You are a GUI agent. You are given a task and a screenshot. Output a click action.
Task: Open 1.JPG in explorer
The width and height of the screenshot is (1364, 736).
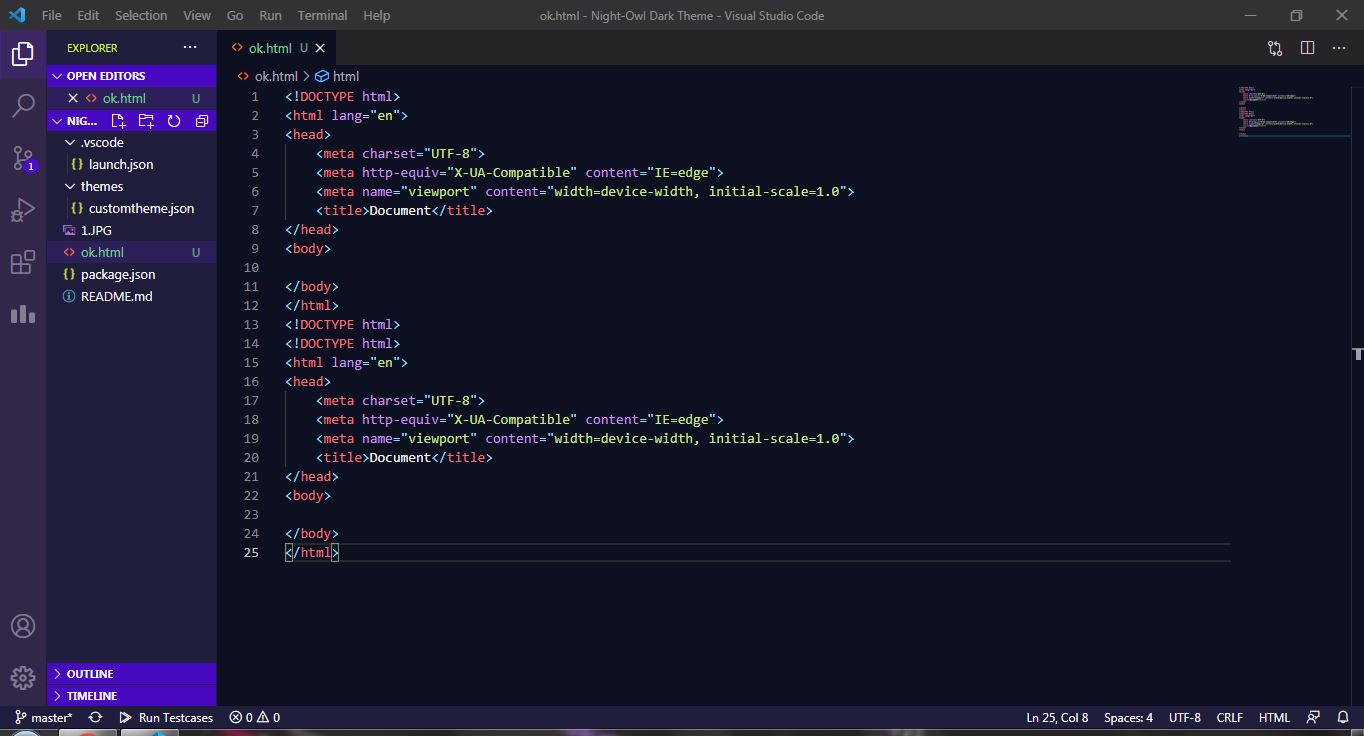131,230
